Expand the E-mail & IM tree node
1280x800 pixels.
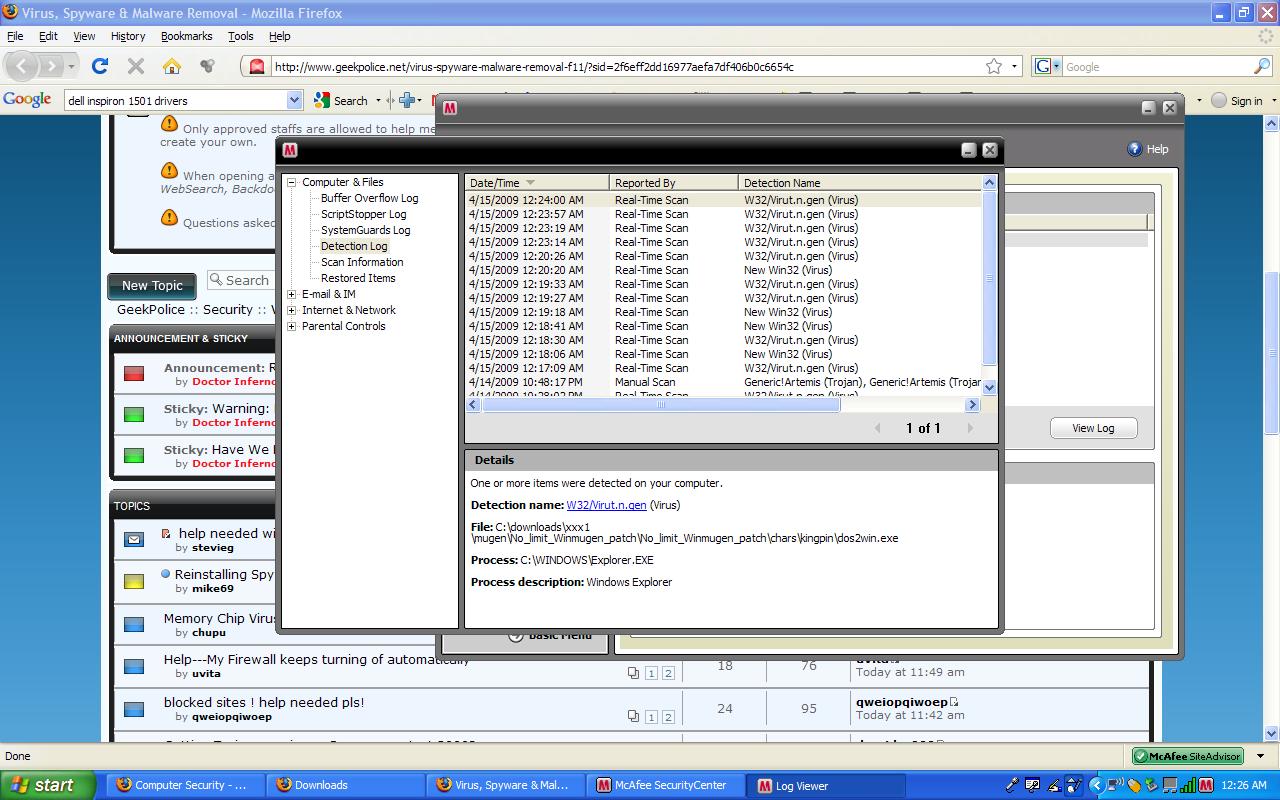click(x=292, y=294)
